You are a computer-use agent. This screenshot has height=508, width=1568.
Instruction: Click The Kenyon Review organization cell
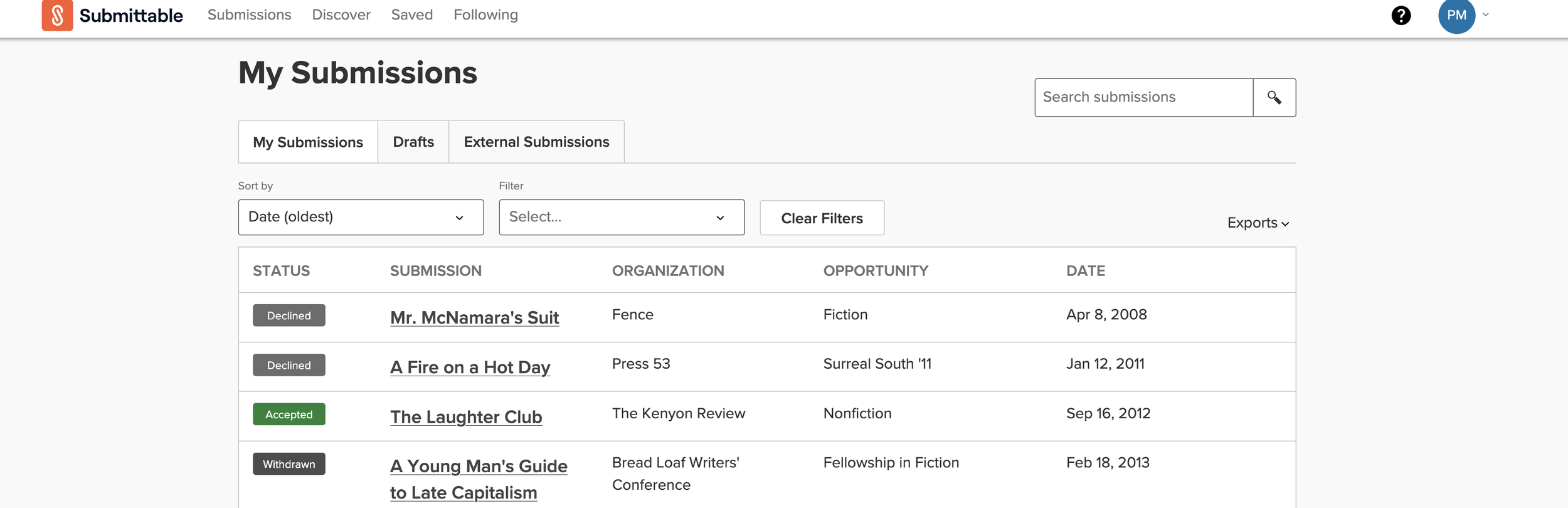pos(679,413)
